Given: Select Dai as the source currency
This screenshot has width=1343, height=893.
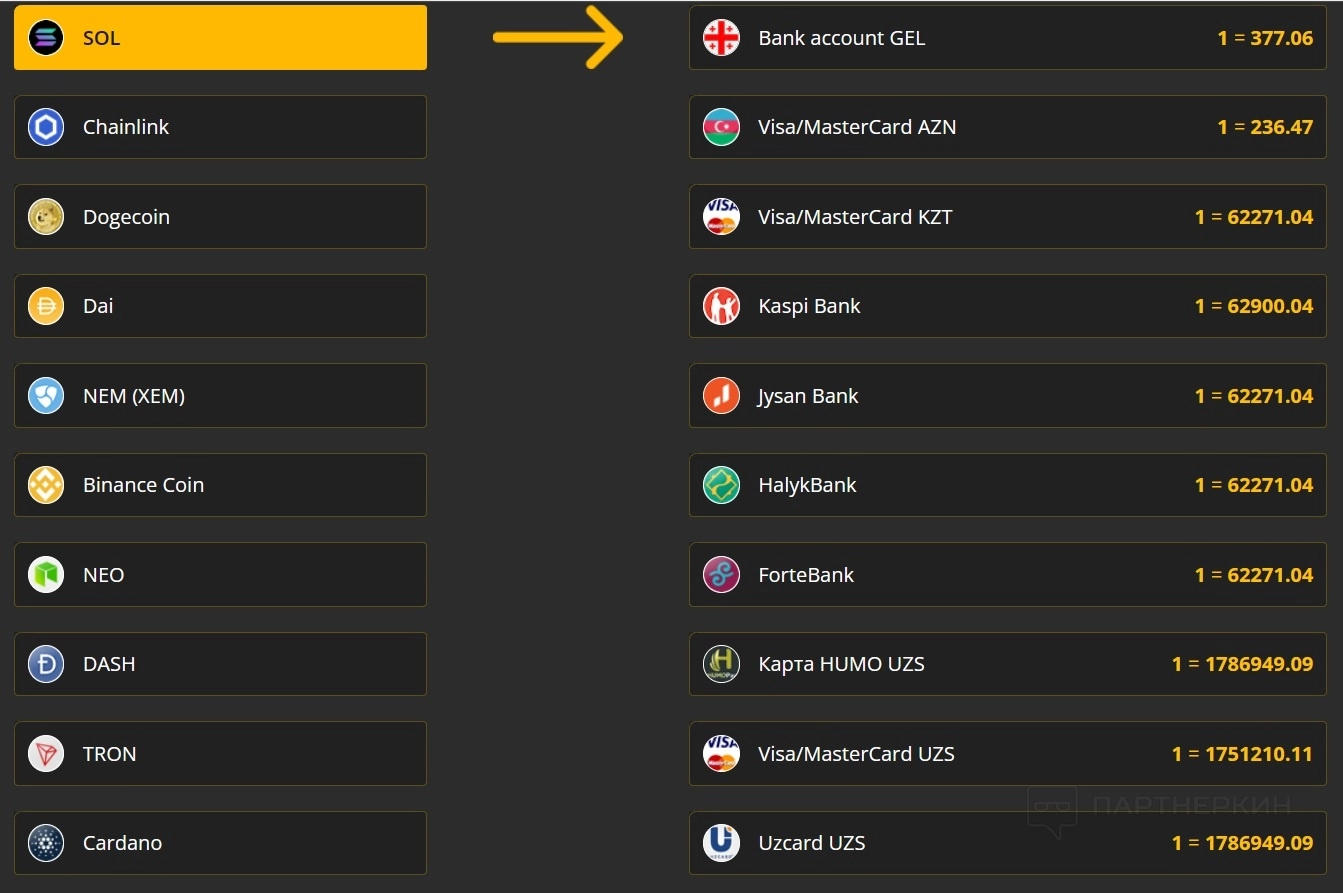Looking at the screenshot, I should [x=220, y=306].
